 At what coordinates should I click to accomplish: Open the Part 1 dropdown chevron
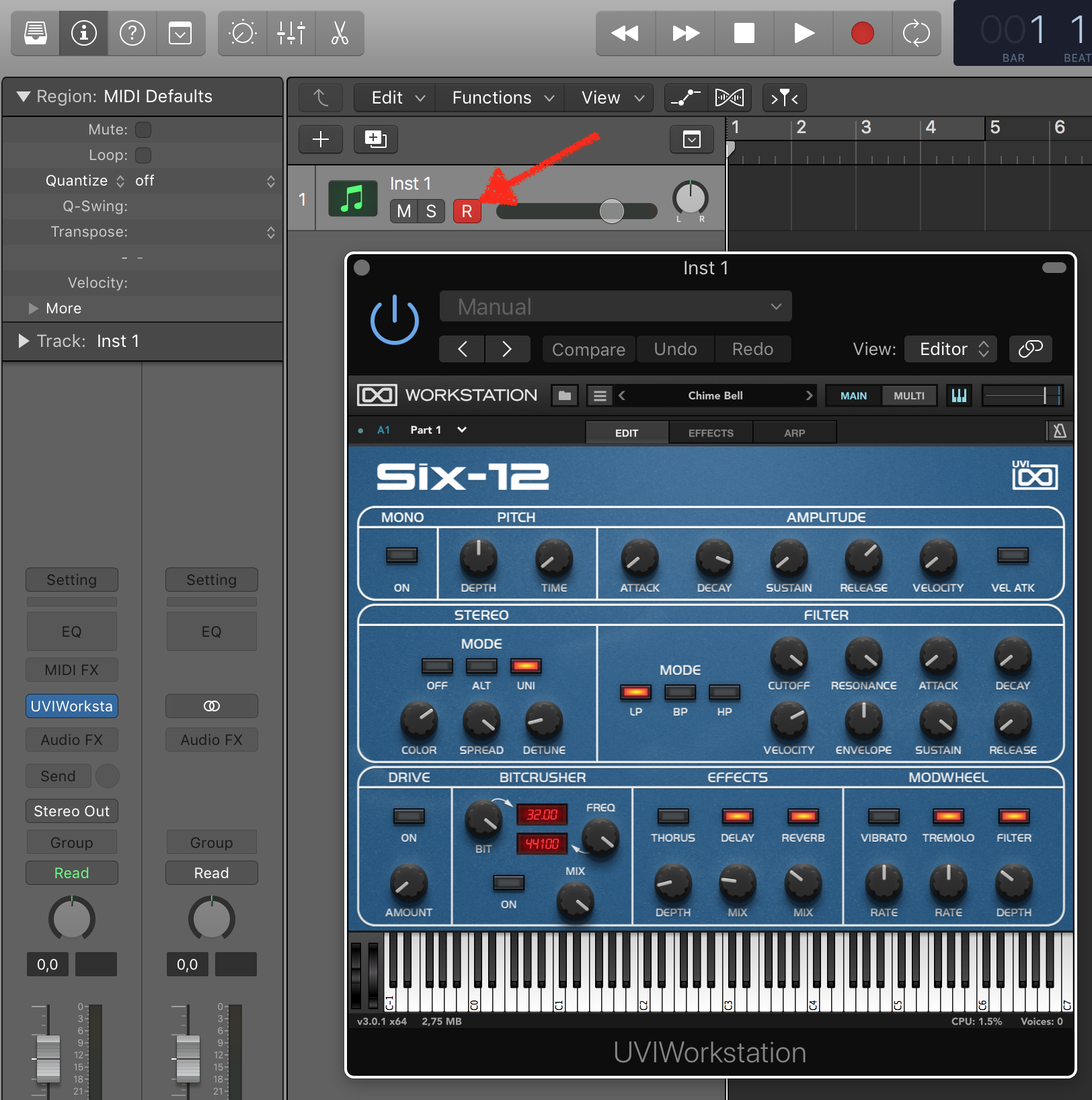click(x=462, y=430)
